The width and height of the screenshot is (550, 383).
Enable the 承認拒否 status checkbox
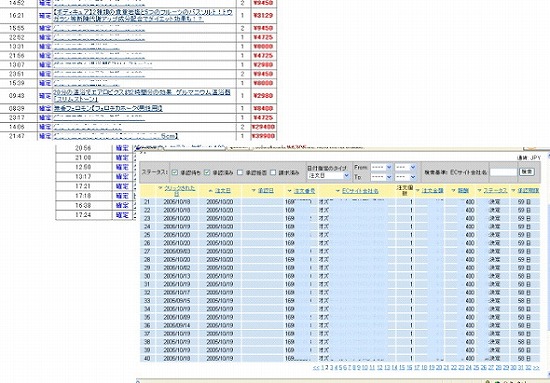pyautogui.click(x=240, y=172)
